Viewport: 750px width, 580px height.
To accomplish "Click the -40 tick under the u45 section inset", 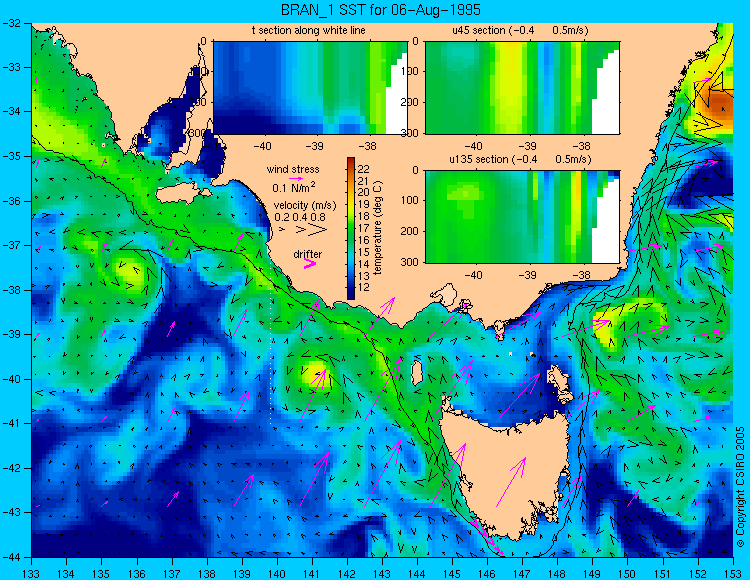I will pos(474,146).
